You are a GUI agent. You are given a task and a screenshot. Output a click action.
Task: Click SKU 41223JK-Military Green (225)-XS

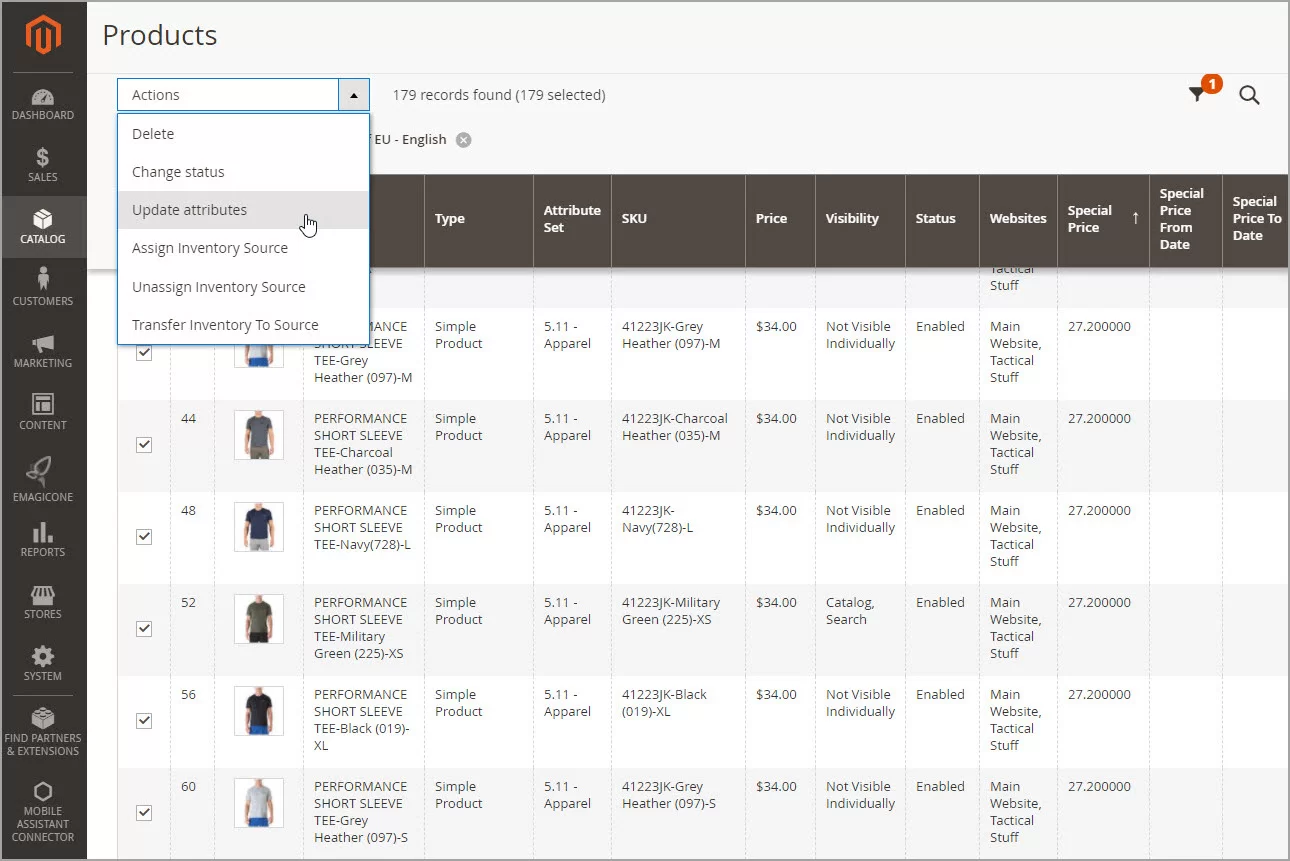click(671, 611)
